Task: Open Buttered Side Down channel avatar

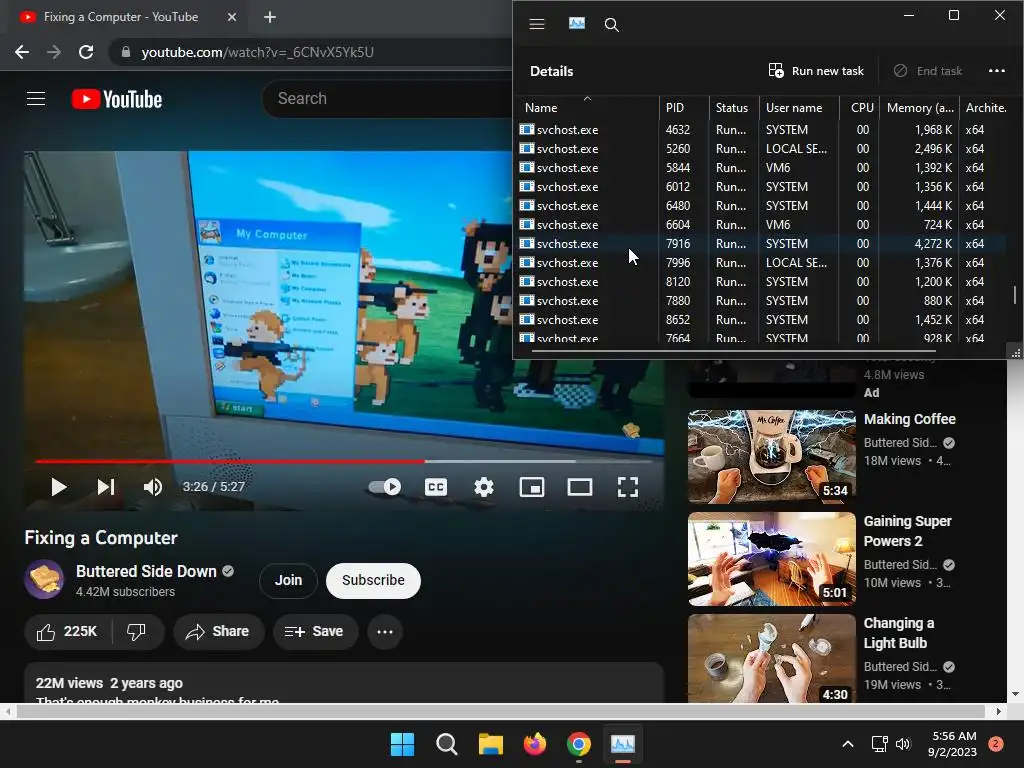Action: (x=44, y=579)
